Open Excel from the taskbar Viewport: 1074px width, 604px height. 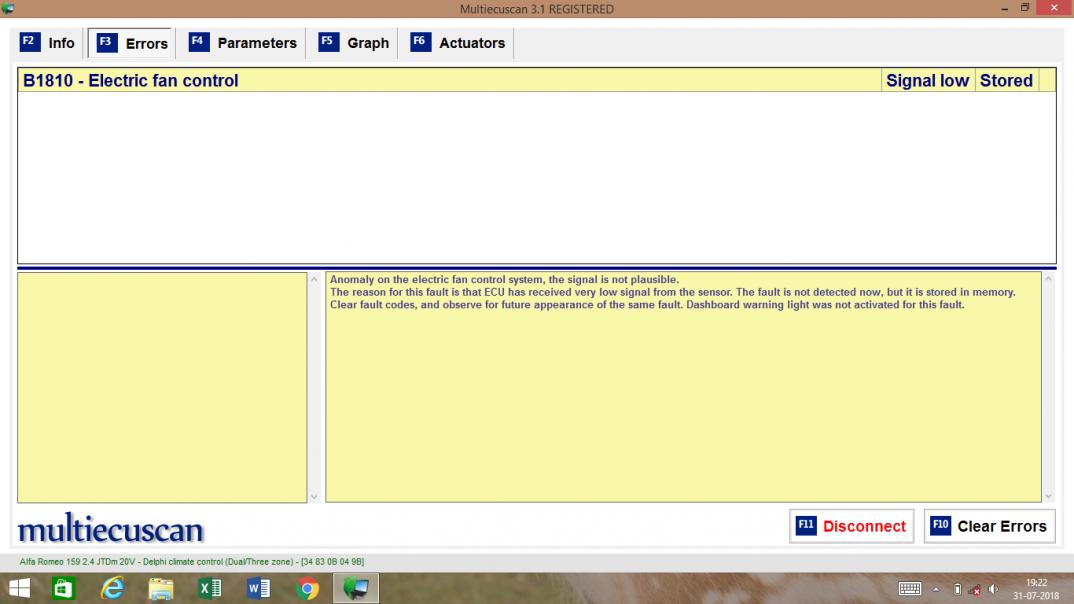[210, 588]
